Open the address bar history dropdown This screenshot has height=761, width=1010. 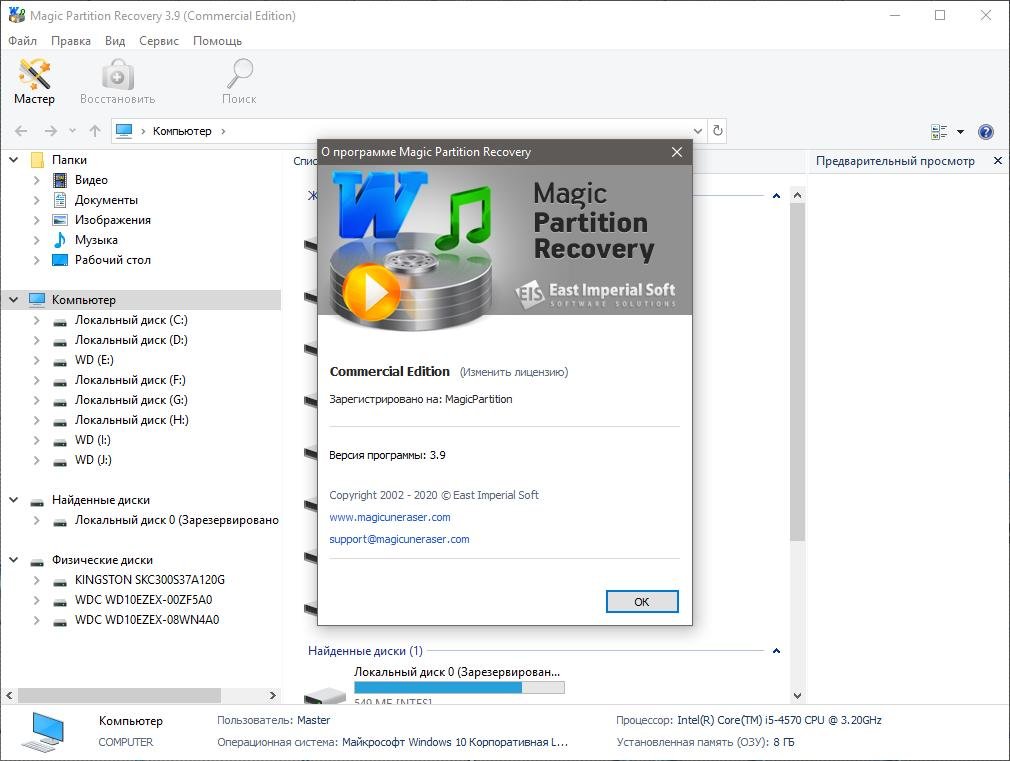point(698,131)
